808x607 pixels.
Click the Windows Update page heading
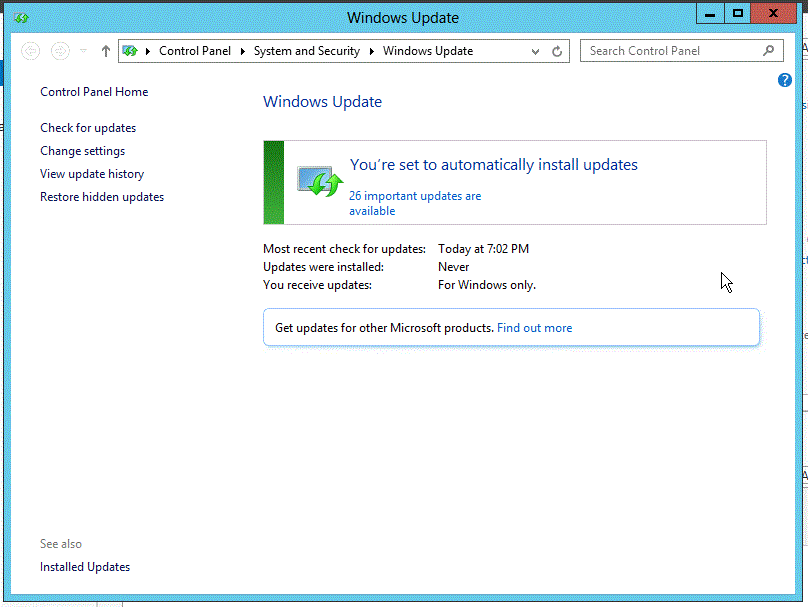pos(323,102)
